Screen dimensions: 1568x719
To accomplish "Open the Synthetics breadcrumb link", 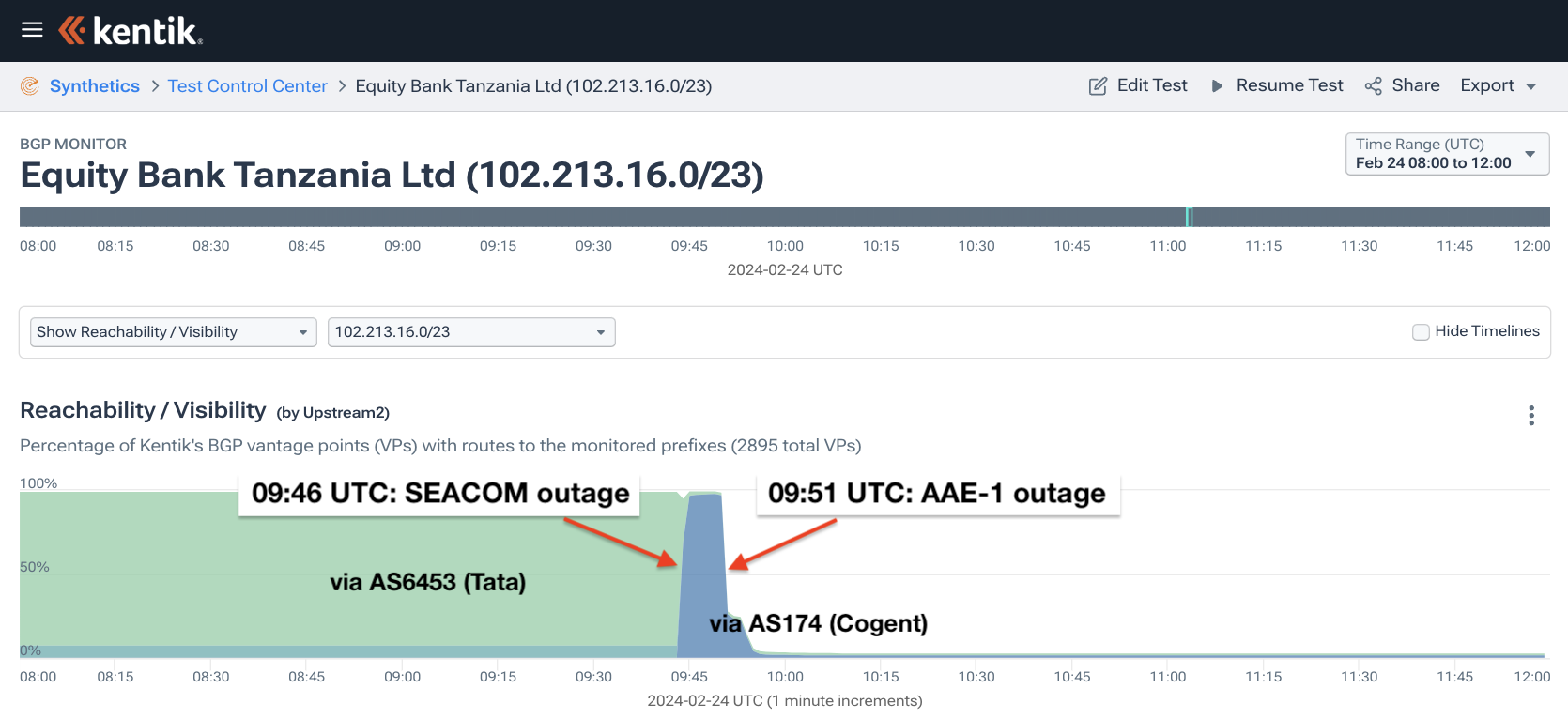I will (94, 86).
